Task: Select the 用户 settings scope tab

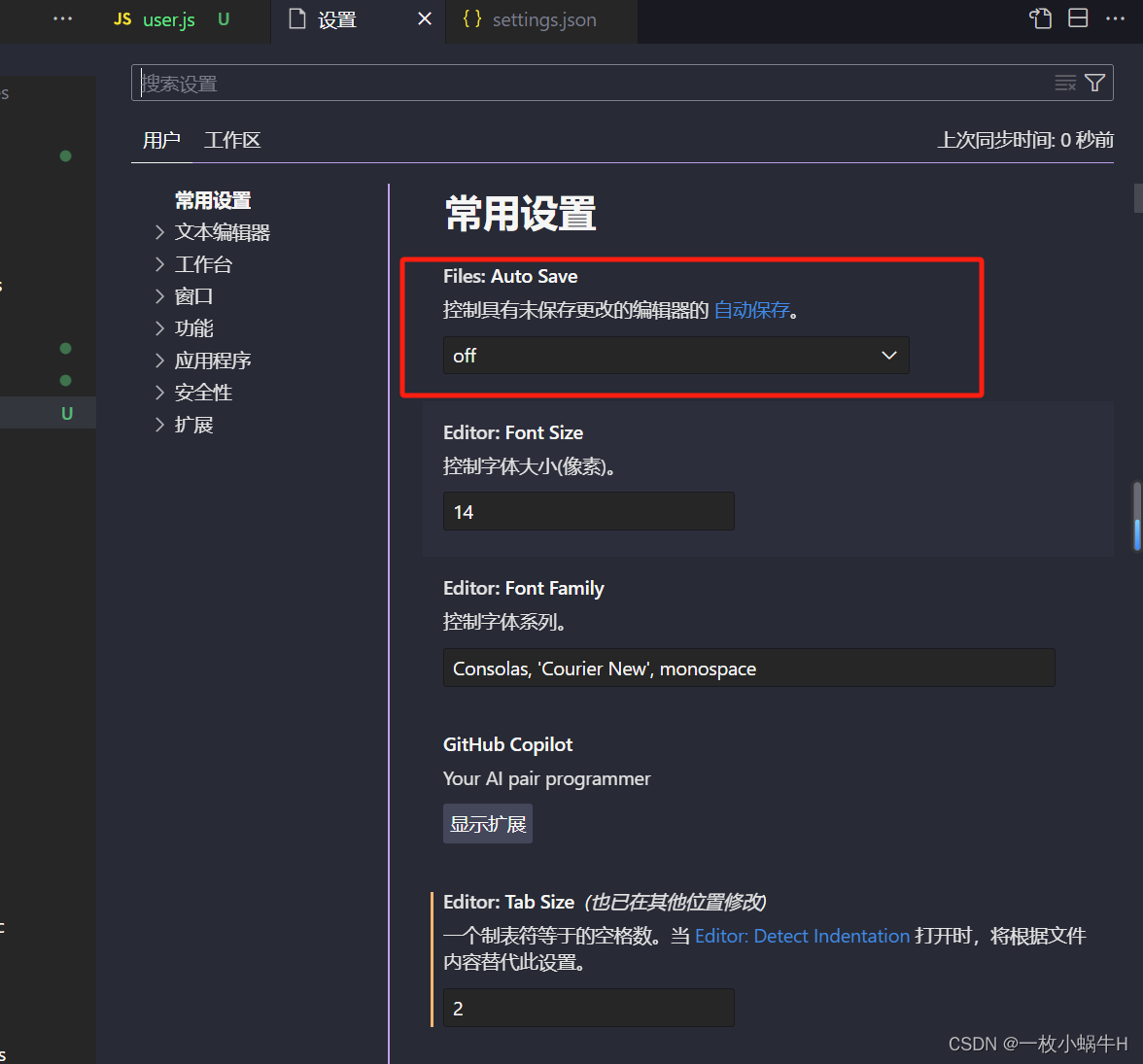Action: (161, 140)
